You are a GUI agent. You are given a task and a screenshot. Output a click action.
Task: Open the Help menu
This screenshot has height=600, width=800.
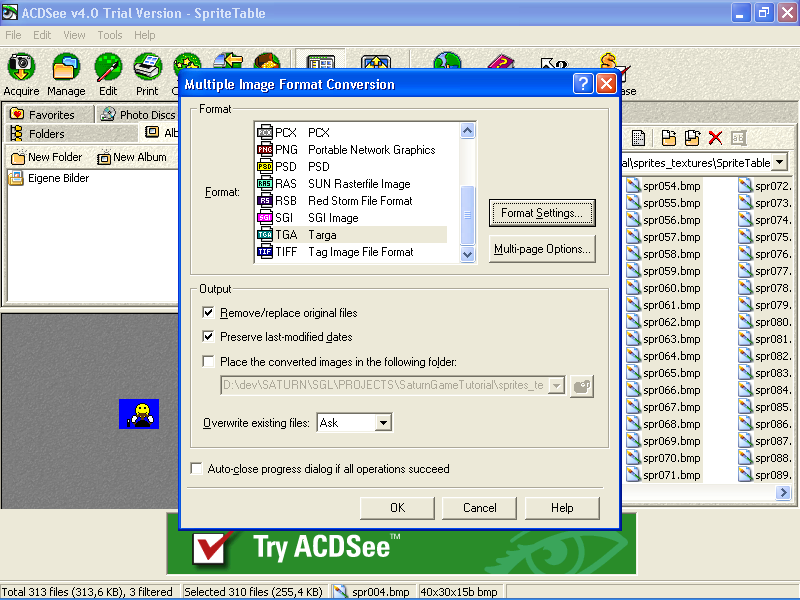145,35
